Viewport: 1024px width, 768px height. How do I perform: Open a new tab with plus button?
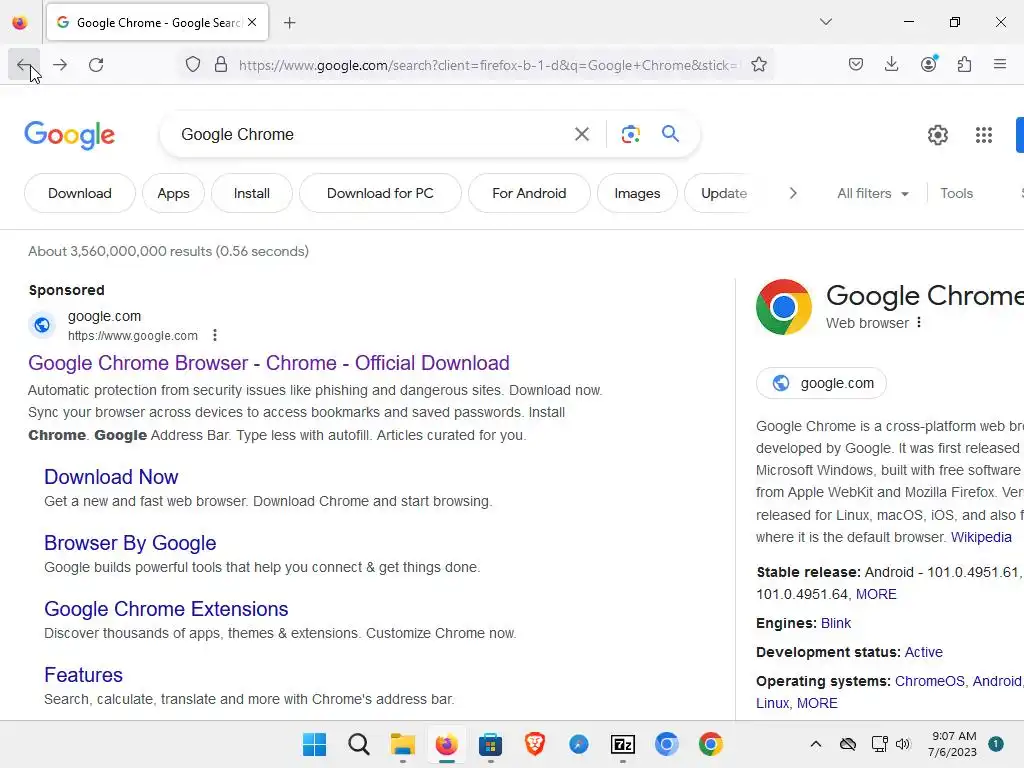click(x=289, y=23)
